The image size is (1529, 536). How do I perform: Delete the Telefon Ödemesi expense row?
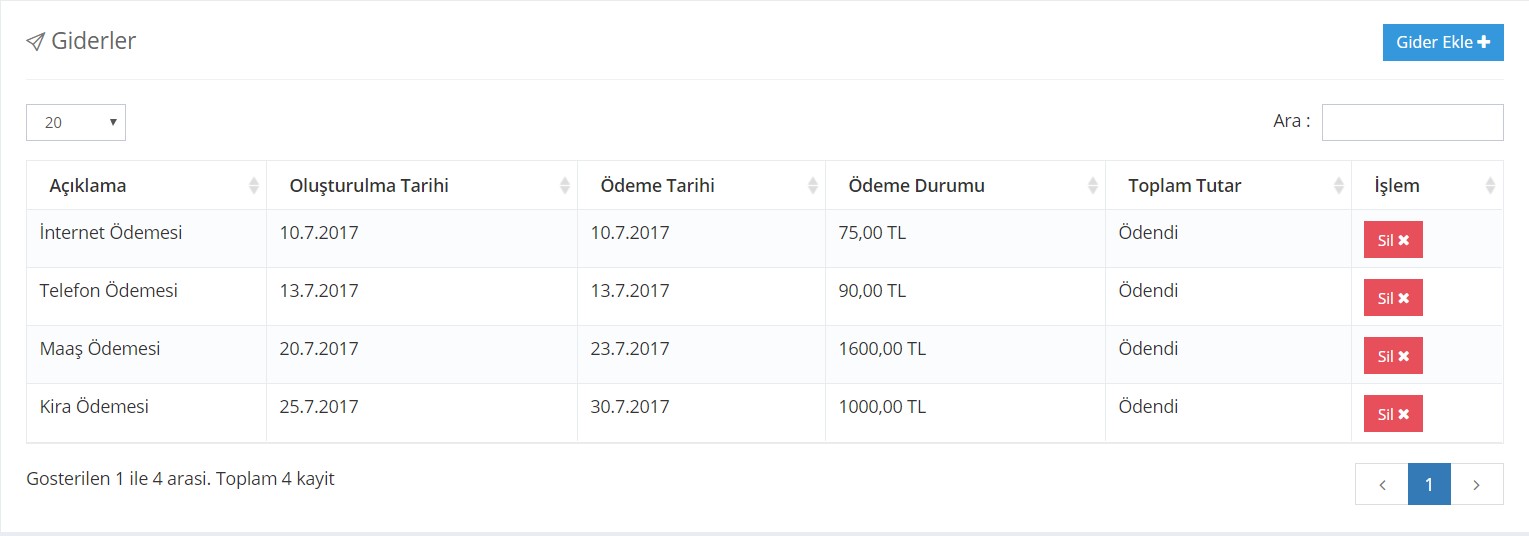click(x=1393, y=298)
